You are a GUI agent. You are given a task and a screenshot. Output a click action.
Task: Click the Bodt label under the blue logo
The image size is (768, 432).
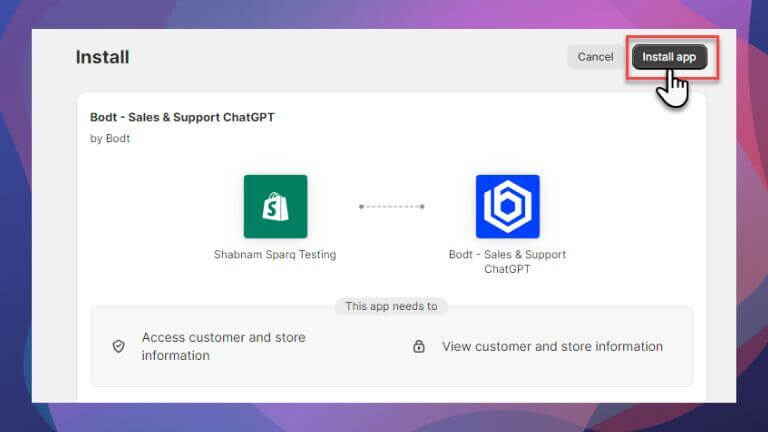(x=507, y=262)
